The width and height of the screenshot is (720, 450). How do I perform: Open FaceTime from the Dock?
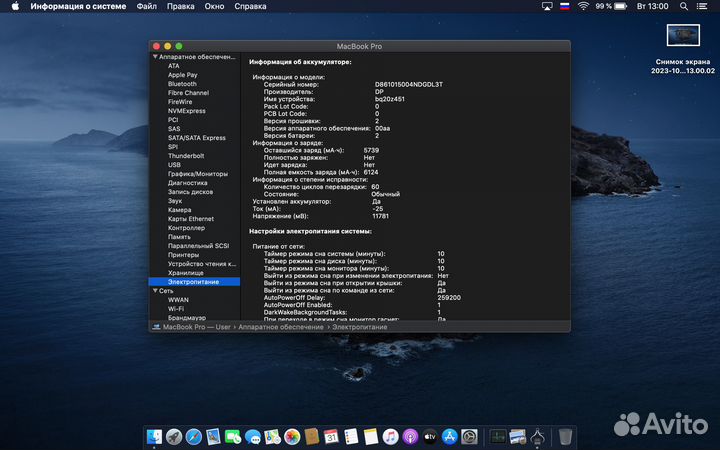(x=233, y=437)
